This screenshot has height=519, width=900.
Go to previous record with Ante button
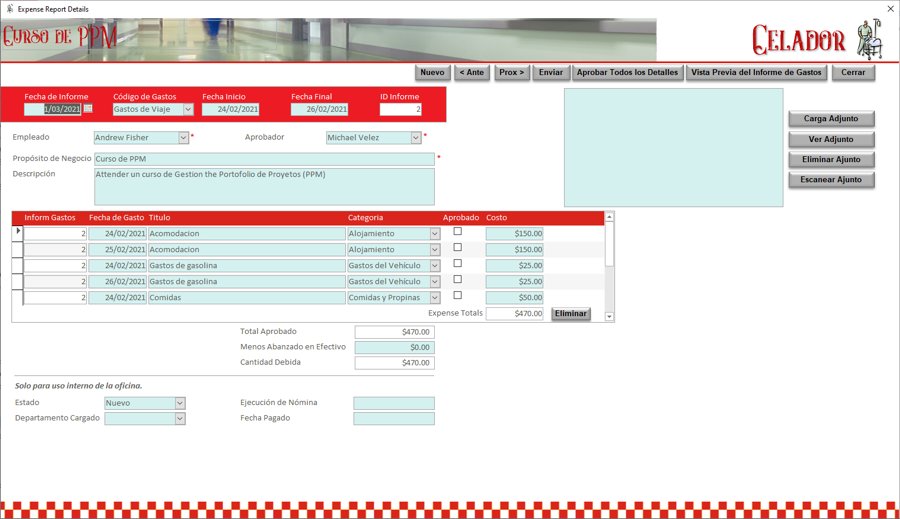(472, 72)
